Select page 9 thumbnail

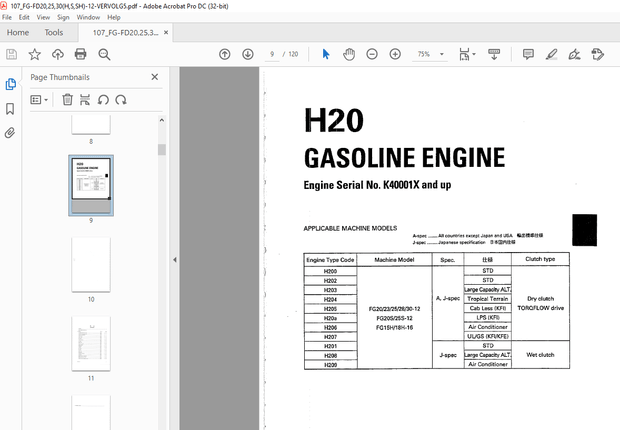tap(91, 185)
